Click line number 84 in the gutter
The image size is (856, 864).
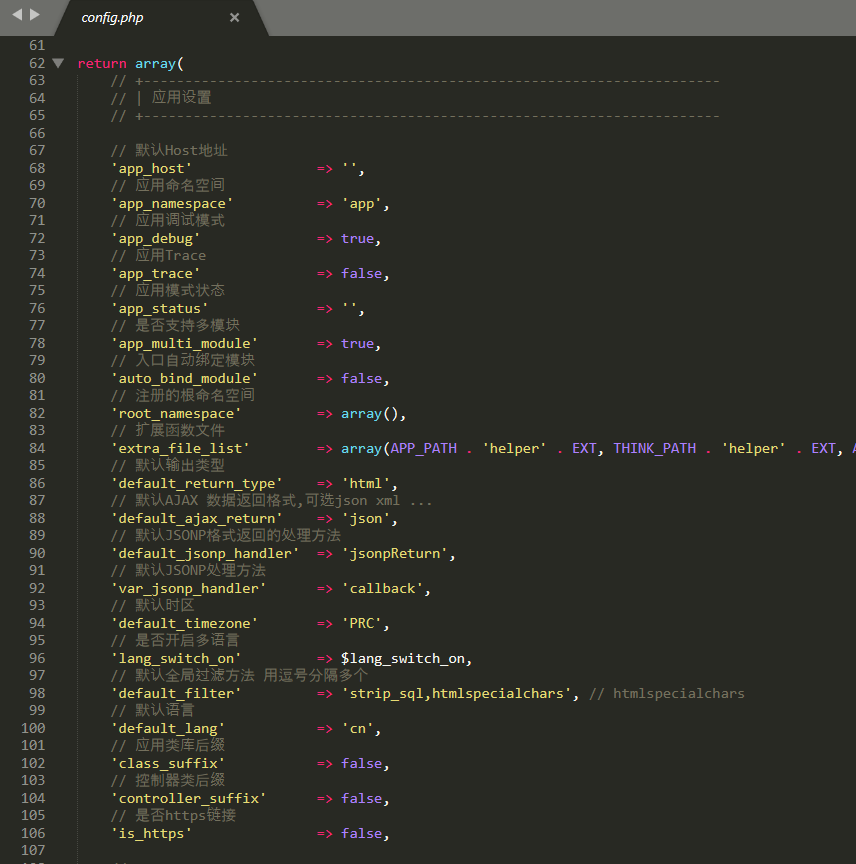(x=37, y=448)
